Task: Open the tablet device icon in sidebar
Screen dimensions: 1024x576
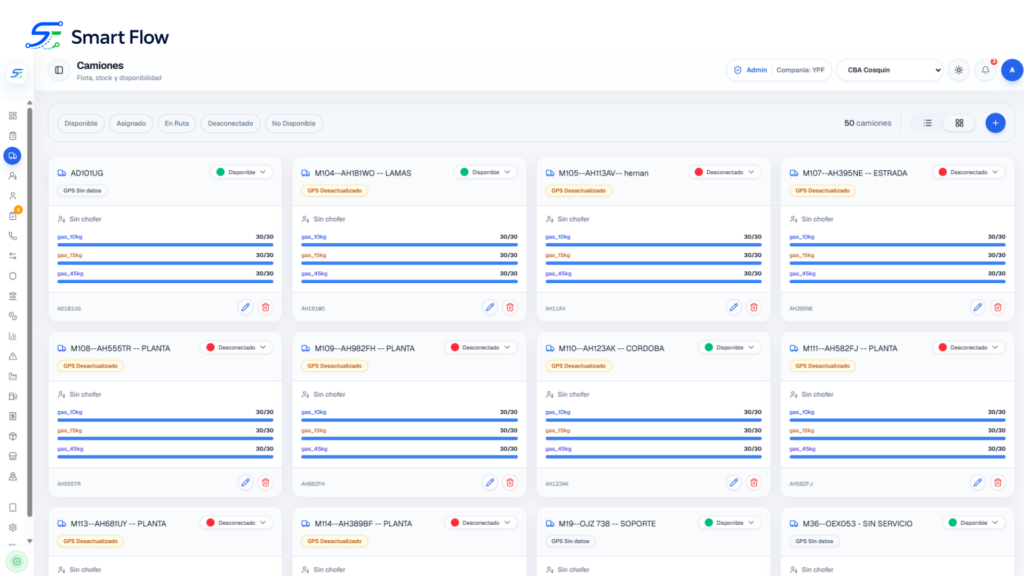Action: pos(12,507)
